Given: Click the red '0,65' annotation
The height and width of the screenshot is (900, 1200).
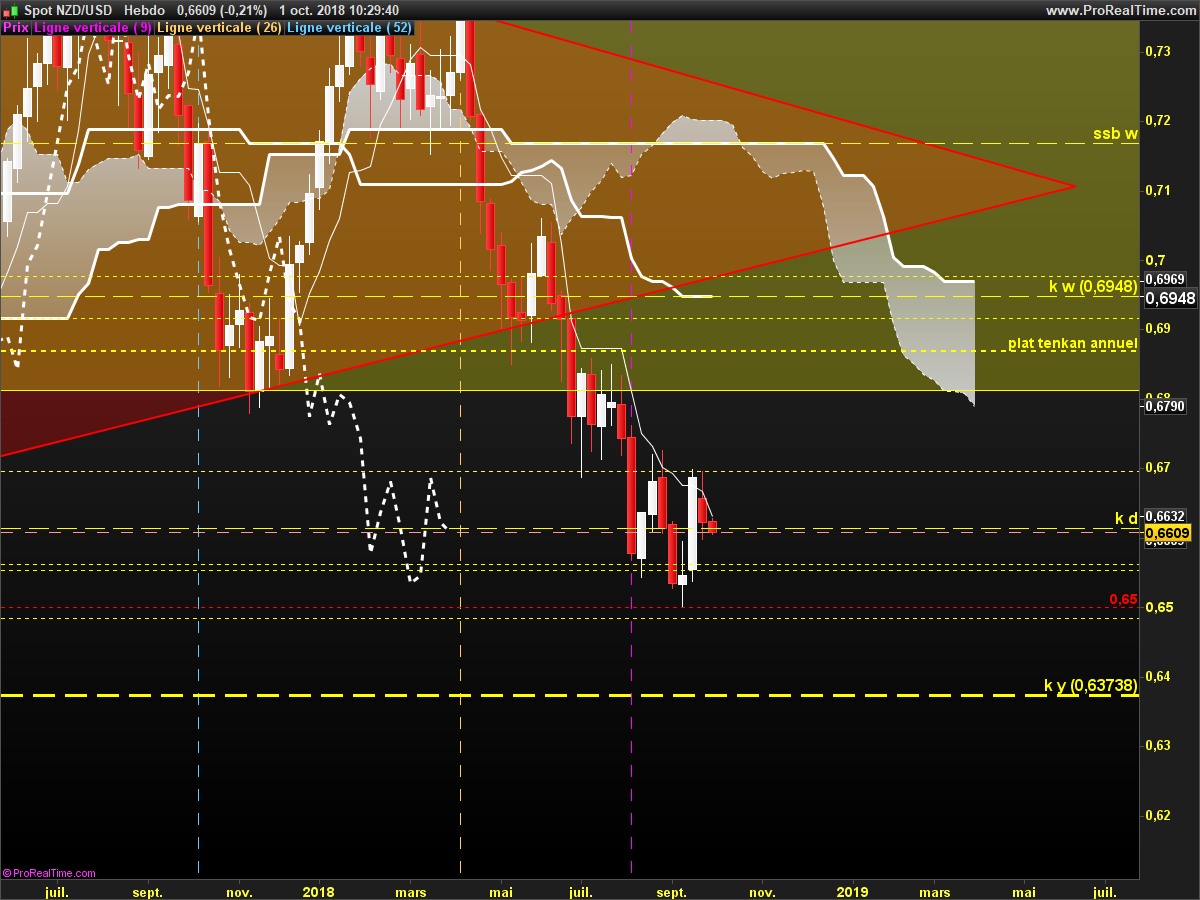Looking at the screenshot, I should pyautogui.click(x=1124, y=599).
